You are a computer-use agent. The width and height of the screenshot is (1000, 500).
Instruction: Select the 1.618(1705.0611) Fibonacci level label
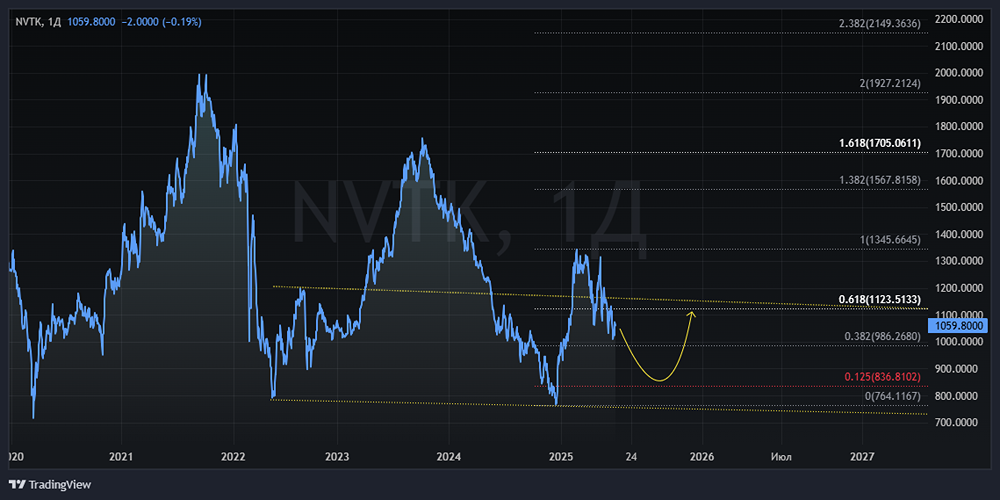point(880,143)
